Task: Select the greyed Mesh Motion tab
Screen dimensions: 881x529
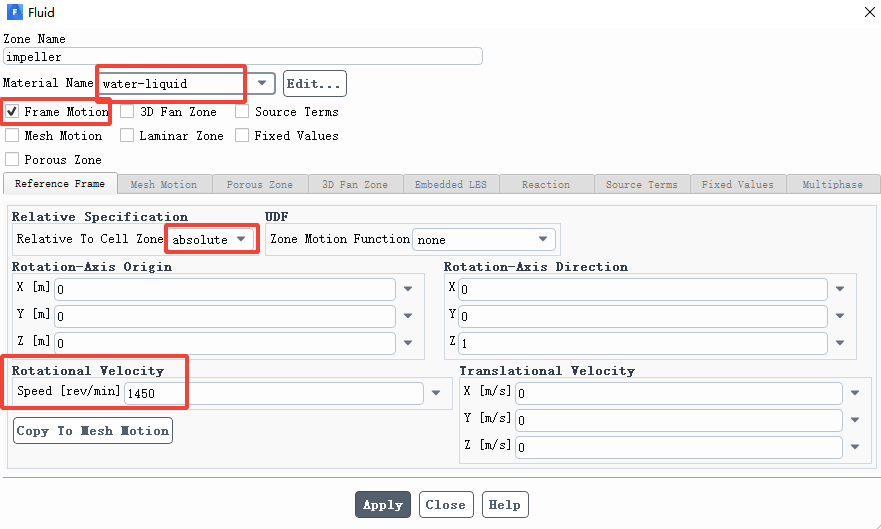Action: pyautogui.click(x=164, y=184)
